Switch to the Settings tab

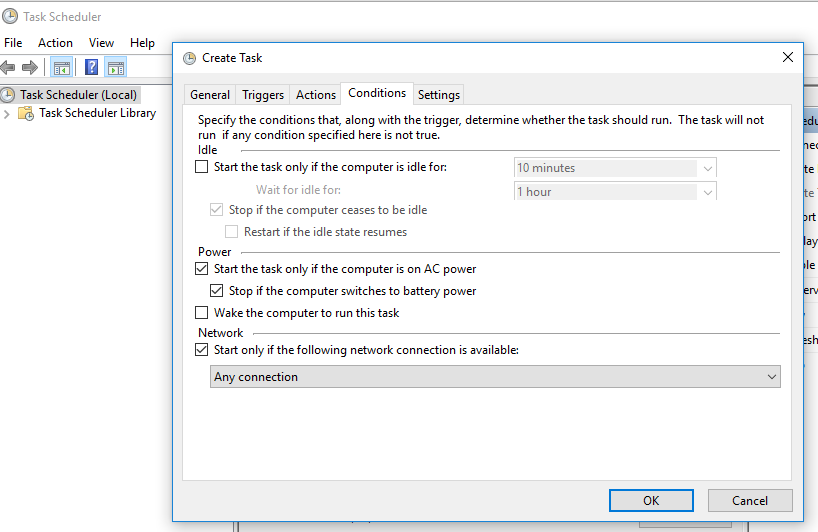coord(439,94)
